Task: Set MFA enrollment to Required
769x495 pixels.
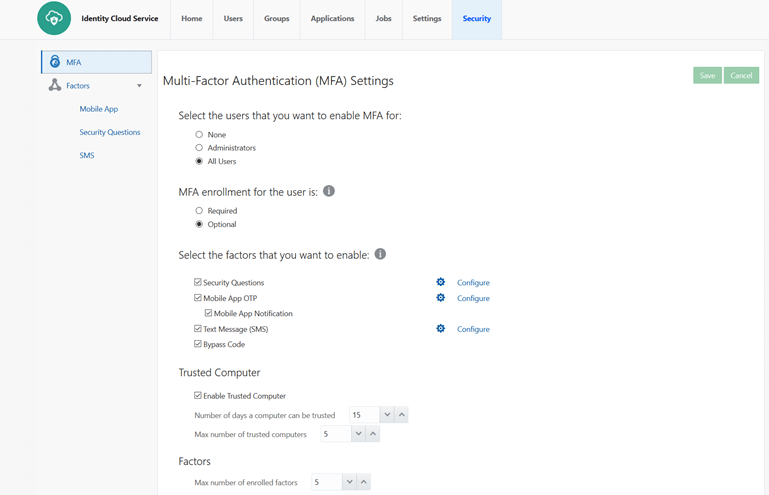Action: (199, 211)
